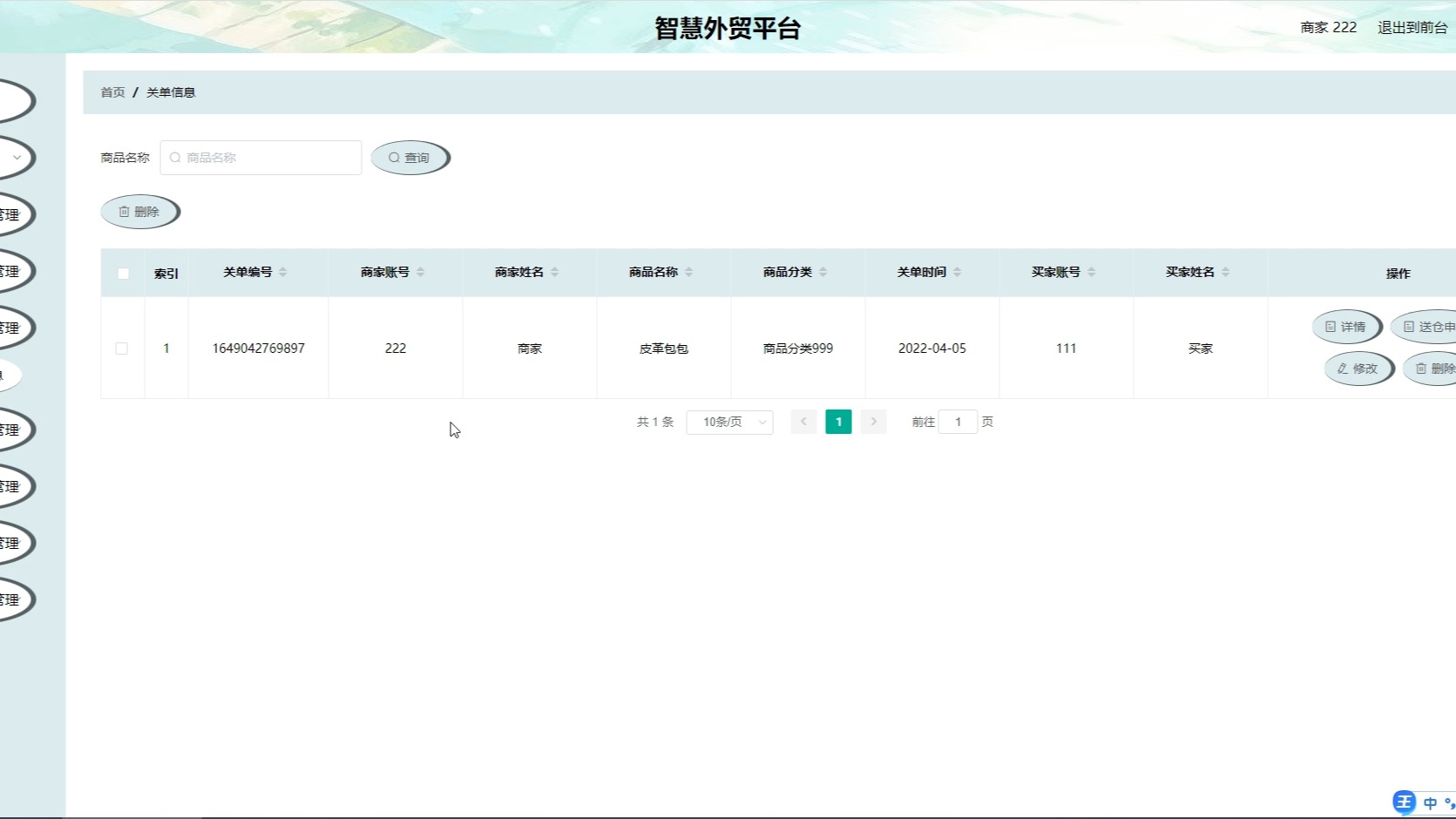This screenshot has width=1456, height=819.
Task: Click the 智慧外贸平台 title
Action: tap(728, 29)
